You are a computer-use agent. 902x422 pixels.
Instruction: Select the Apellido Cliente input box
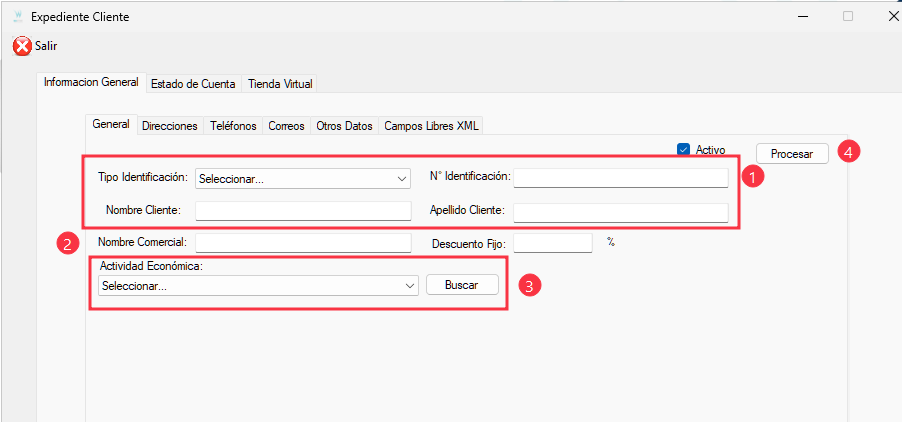tap(621, 212)
